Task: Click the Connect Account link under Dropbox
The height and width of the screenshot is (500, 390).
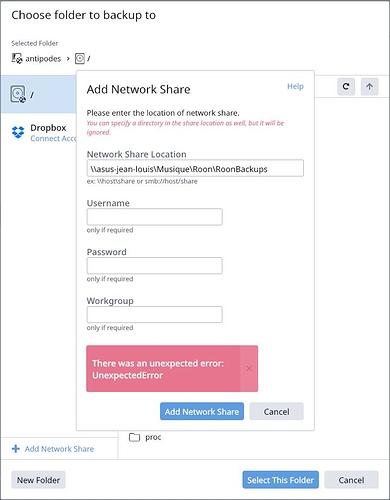Action: (x=53, y=138)
